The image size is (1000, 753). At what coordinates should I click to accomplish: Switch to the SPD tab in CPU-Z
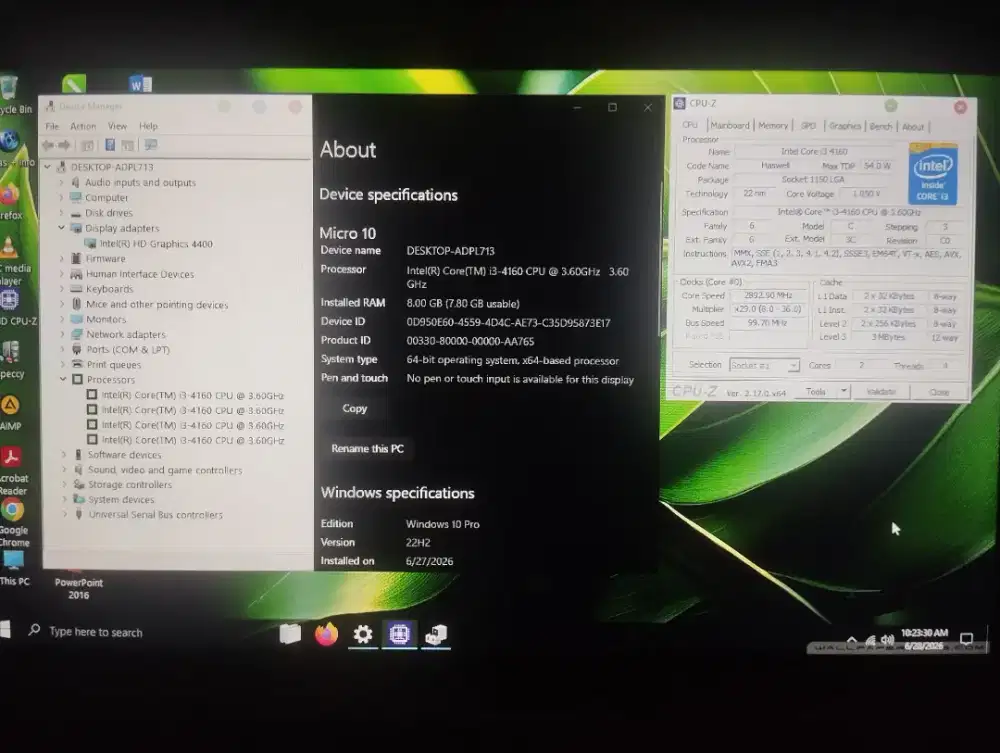click(x=808, y=126)
